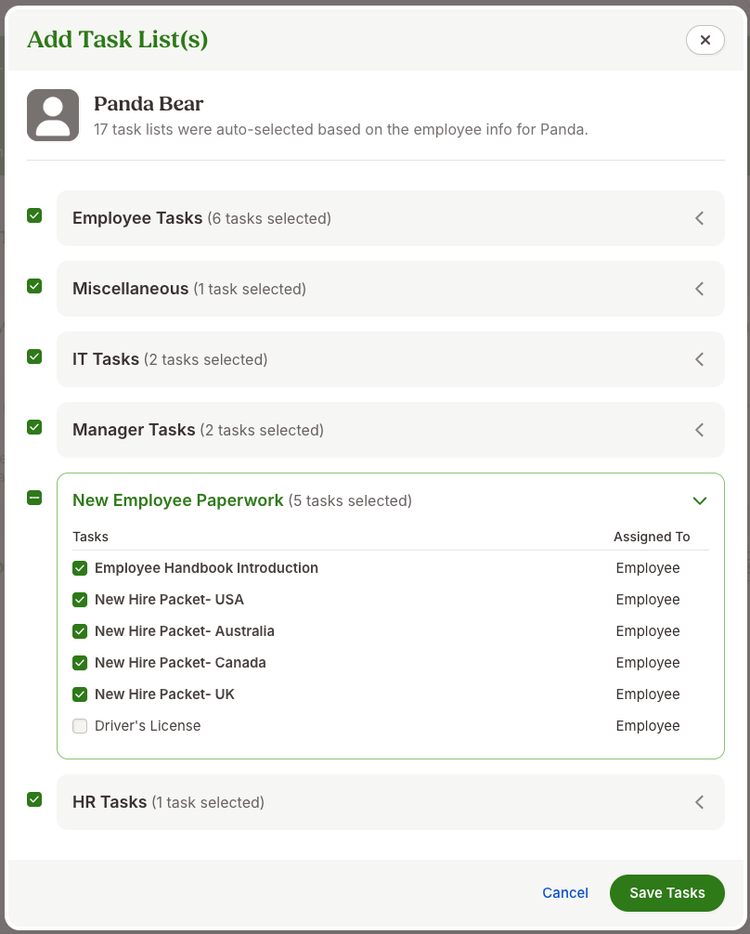Close the Add Task List(s) dialog
Image resolution: width=750 pixels, height=934 pixels.
pos(705,40)
